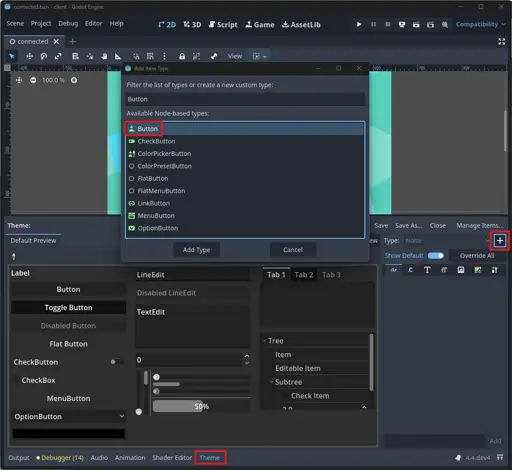Expand the Compatibility renderer dropdown
This screenshot has height=470, width=512.
click(480, 24)
